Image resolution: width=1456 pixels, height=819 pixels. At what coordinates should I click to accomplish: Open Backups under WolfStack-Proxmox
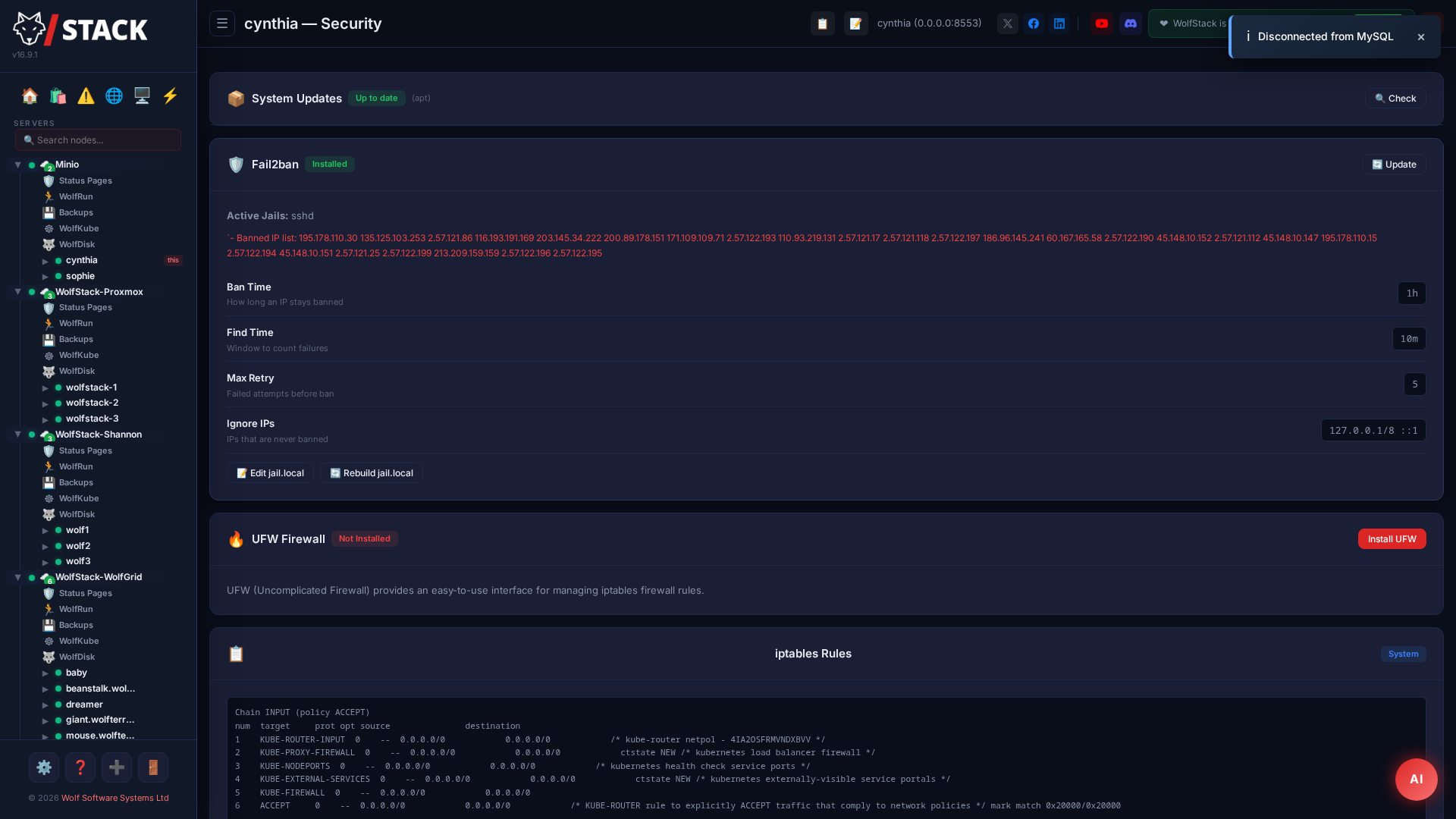click(76, 339)
